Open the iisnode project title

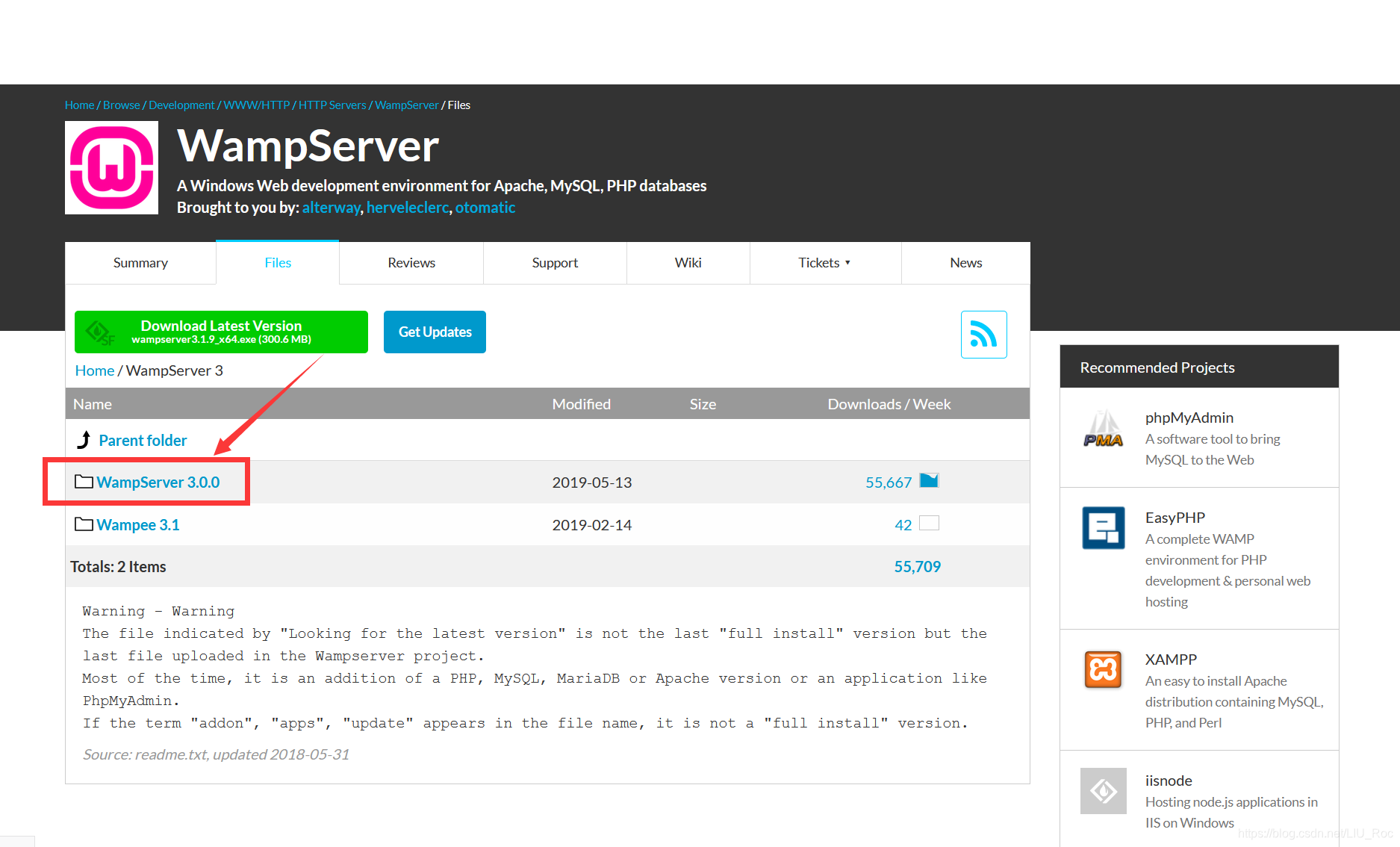coord(1169,781)
